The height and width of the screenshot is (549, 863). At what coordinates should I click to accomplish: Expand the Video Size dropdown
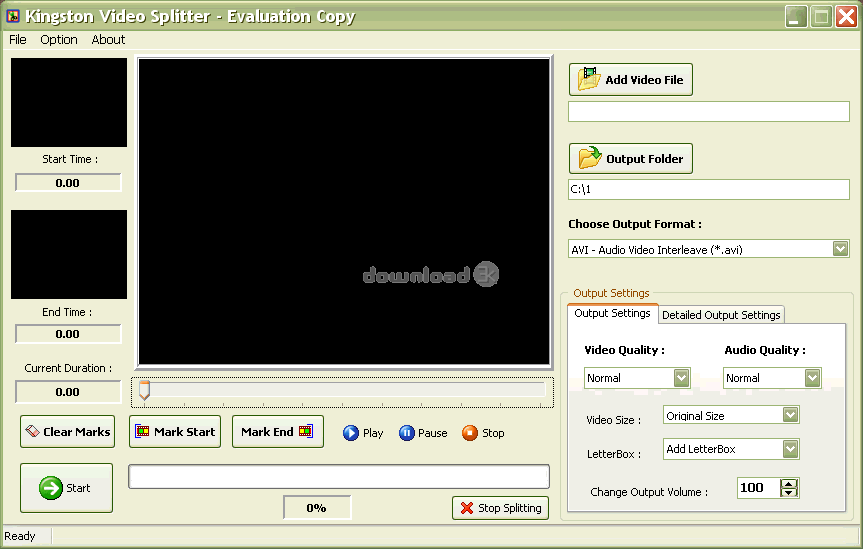pyautogui.click(x=790, y=415)
